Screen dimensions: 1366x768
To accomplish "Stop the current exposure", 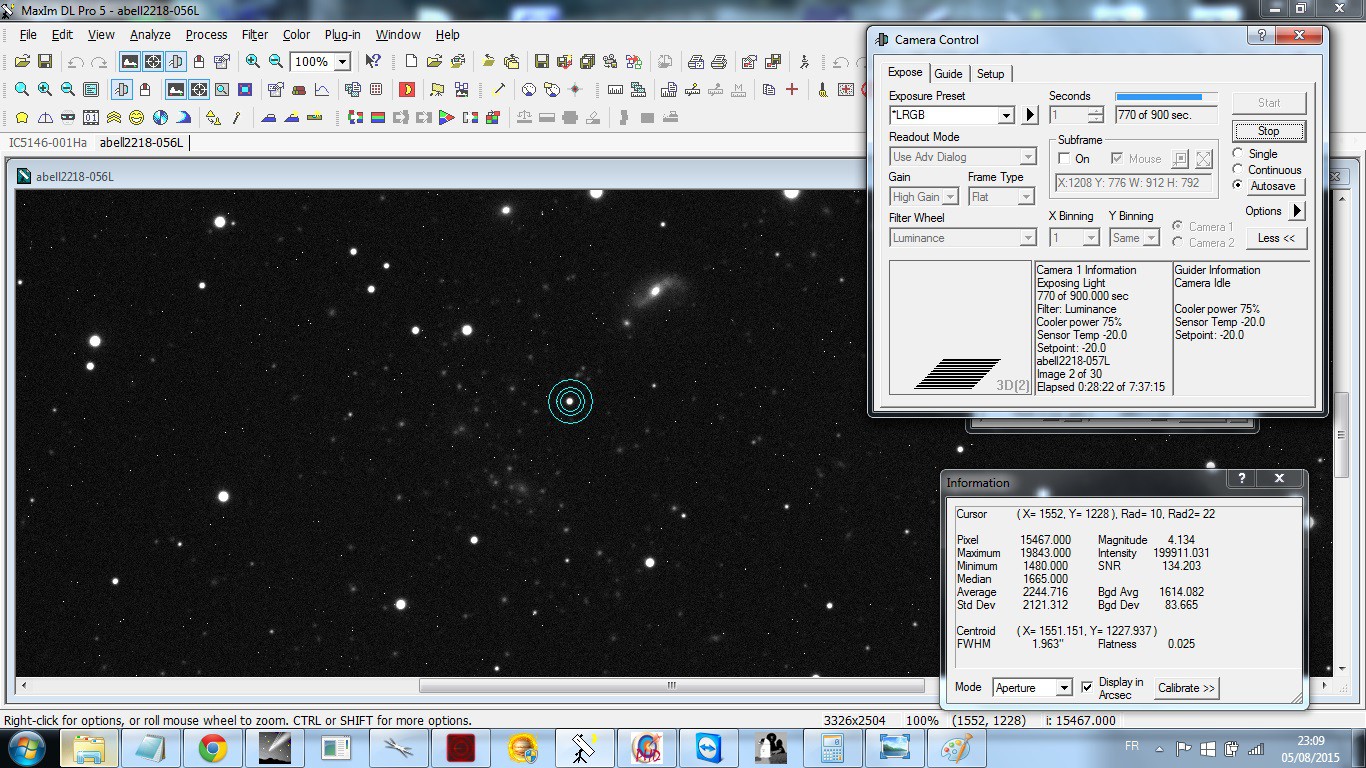I will coord(1268,131).
